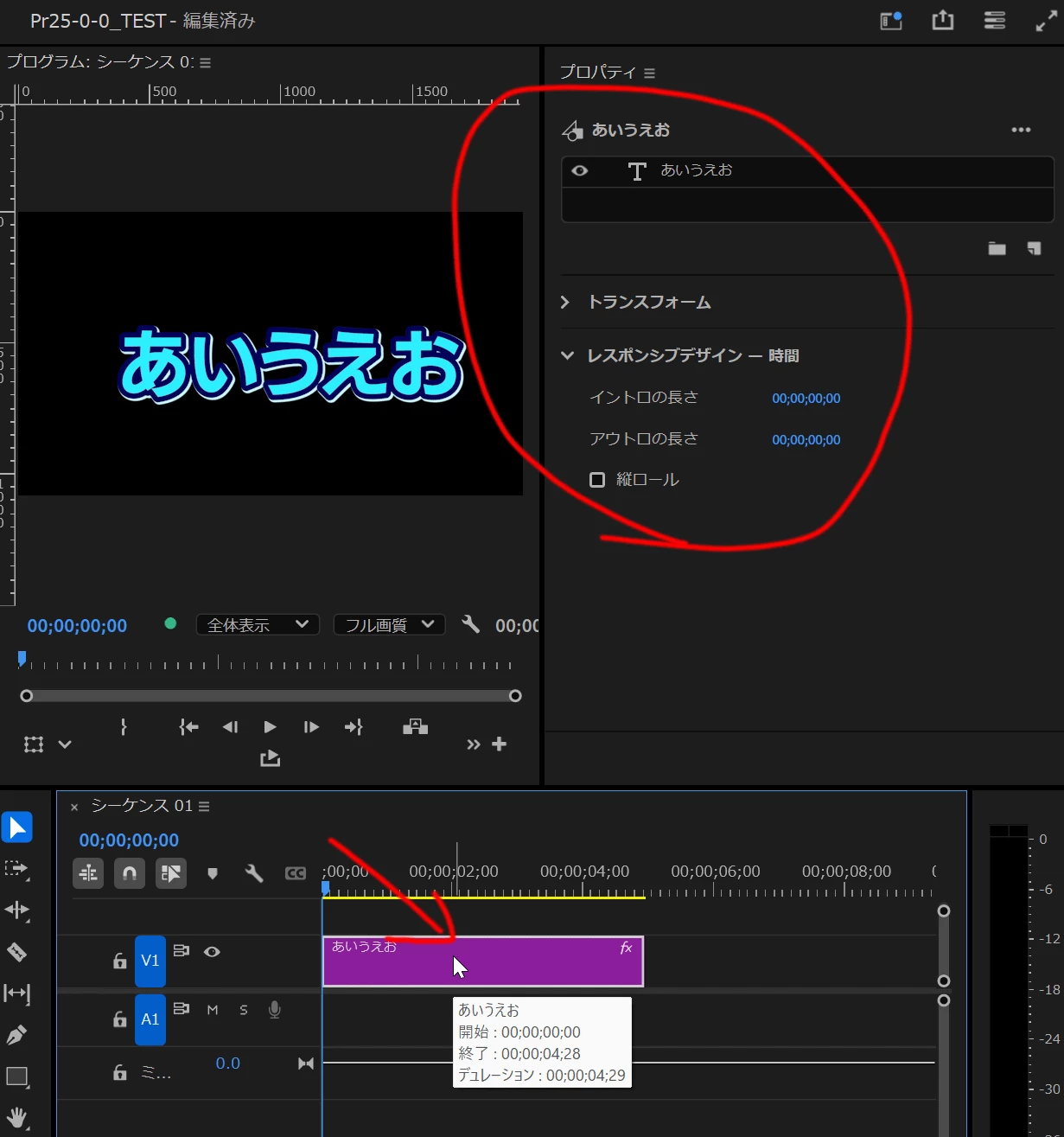This screenshot has height=1137, width=1064.
Task: Toggle V1 sync lock
Action: pos(181,950)
